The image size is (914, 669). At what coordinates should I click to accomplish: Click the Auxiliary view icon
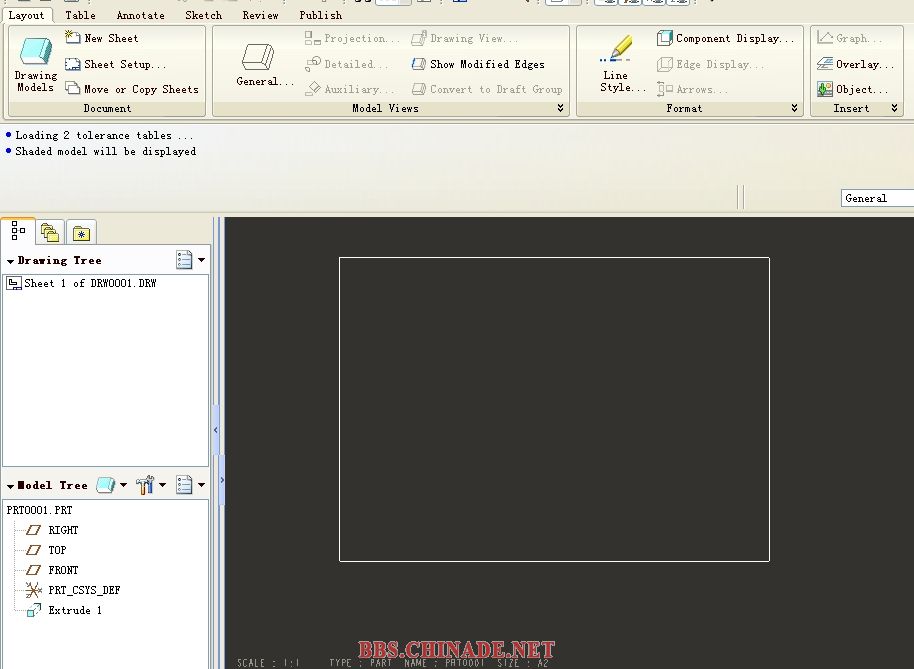313,89
